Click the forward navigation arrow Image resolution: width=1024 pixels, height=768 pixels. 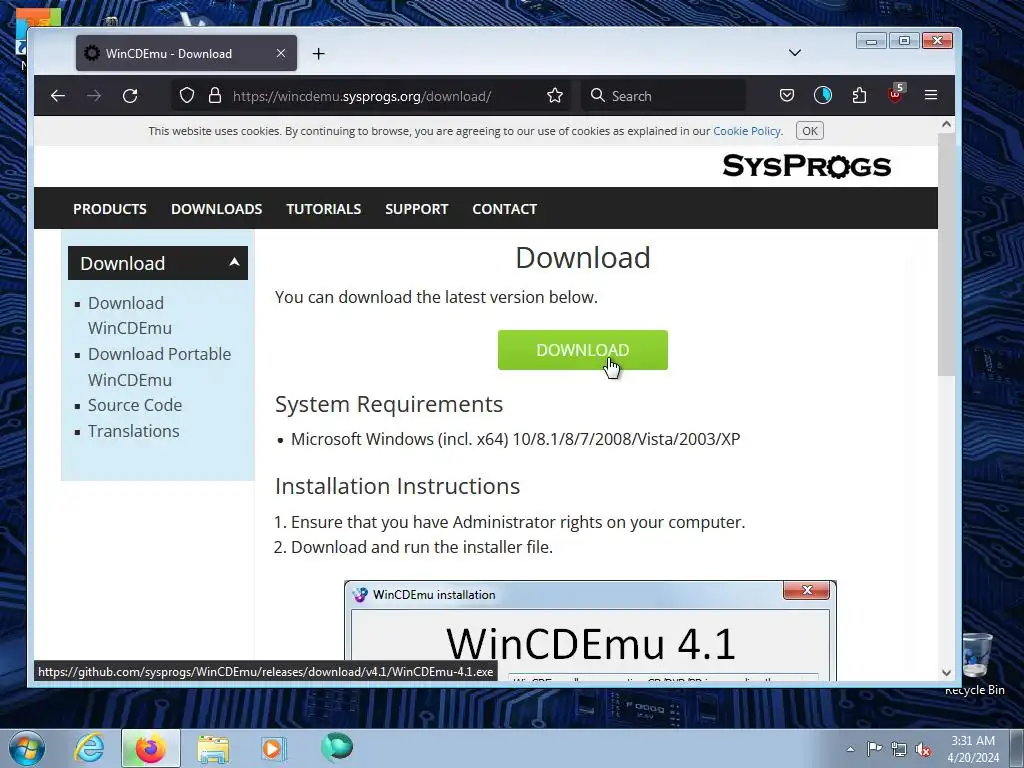(94, 96)
